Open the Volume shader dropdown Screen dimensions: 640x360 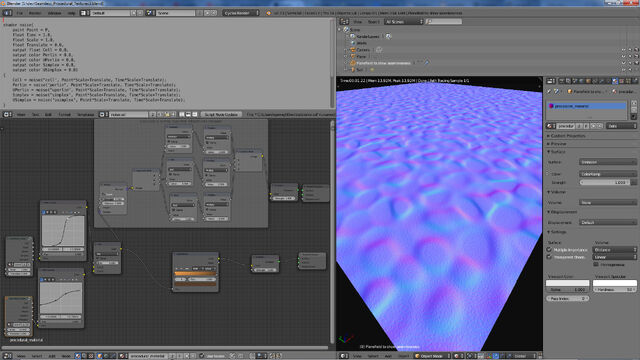(607, 202)
